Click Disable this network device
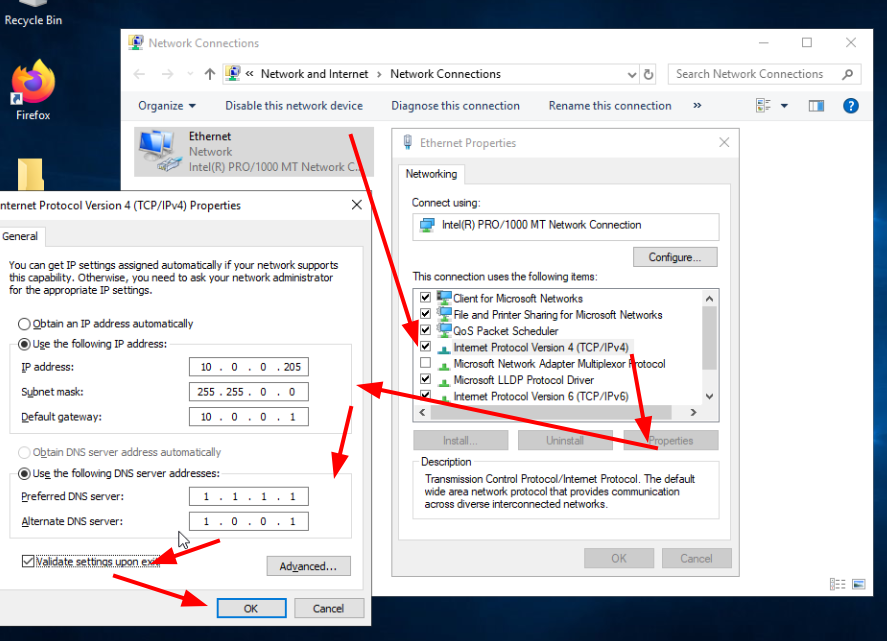The image size is (887, 641). pos(294,106)
